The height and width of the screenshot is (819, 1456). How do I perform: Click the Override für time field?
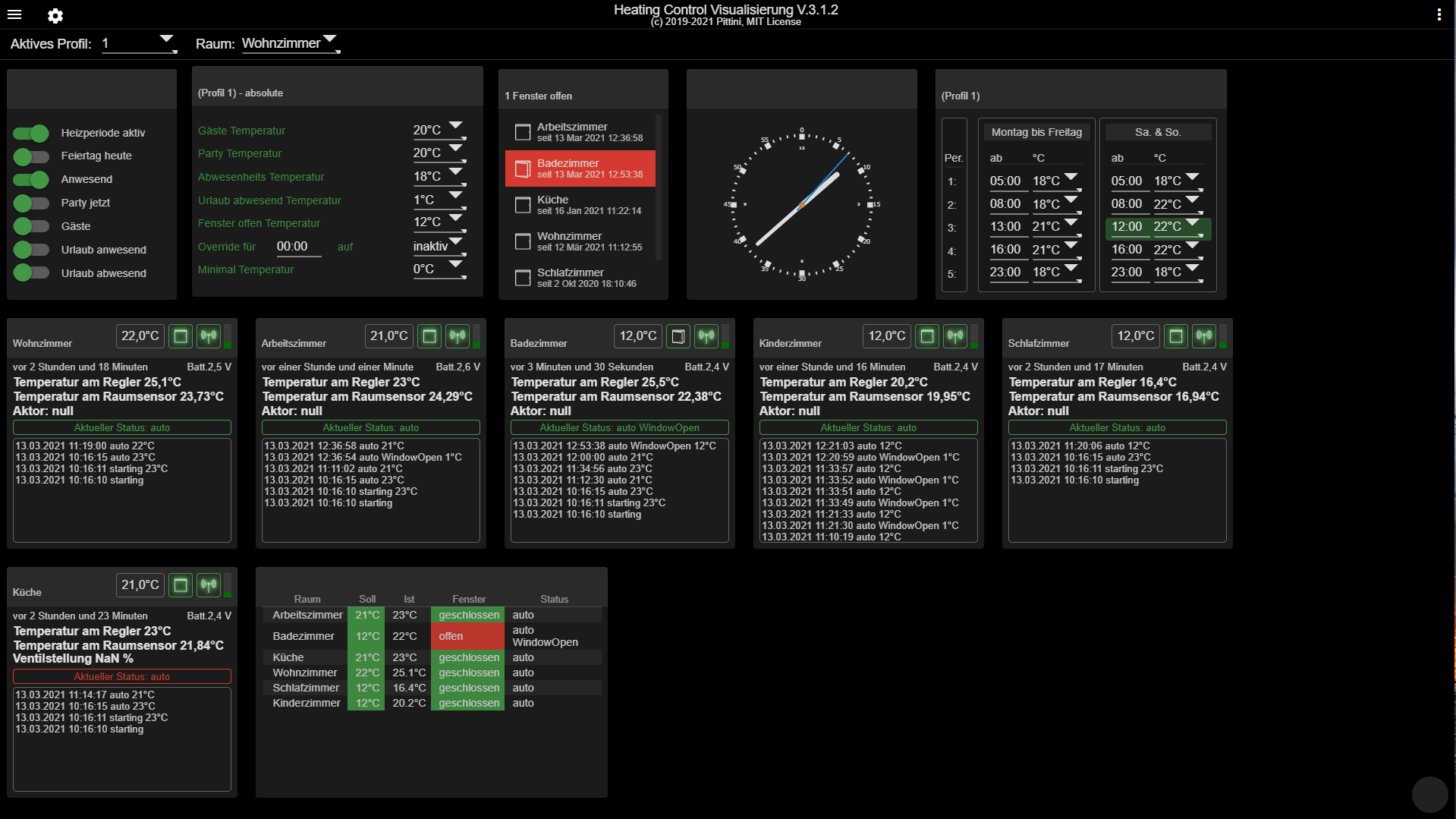point(298,247)
